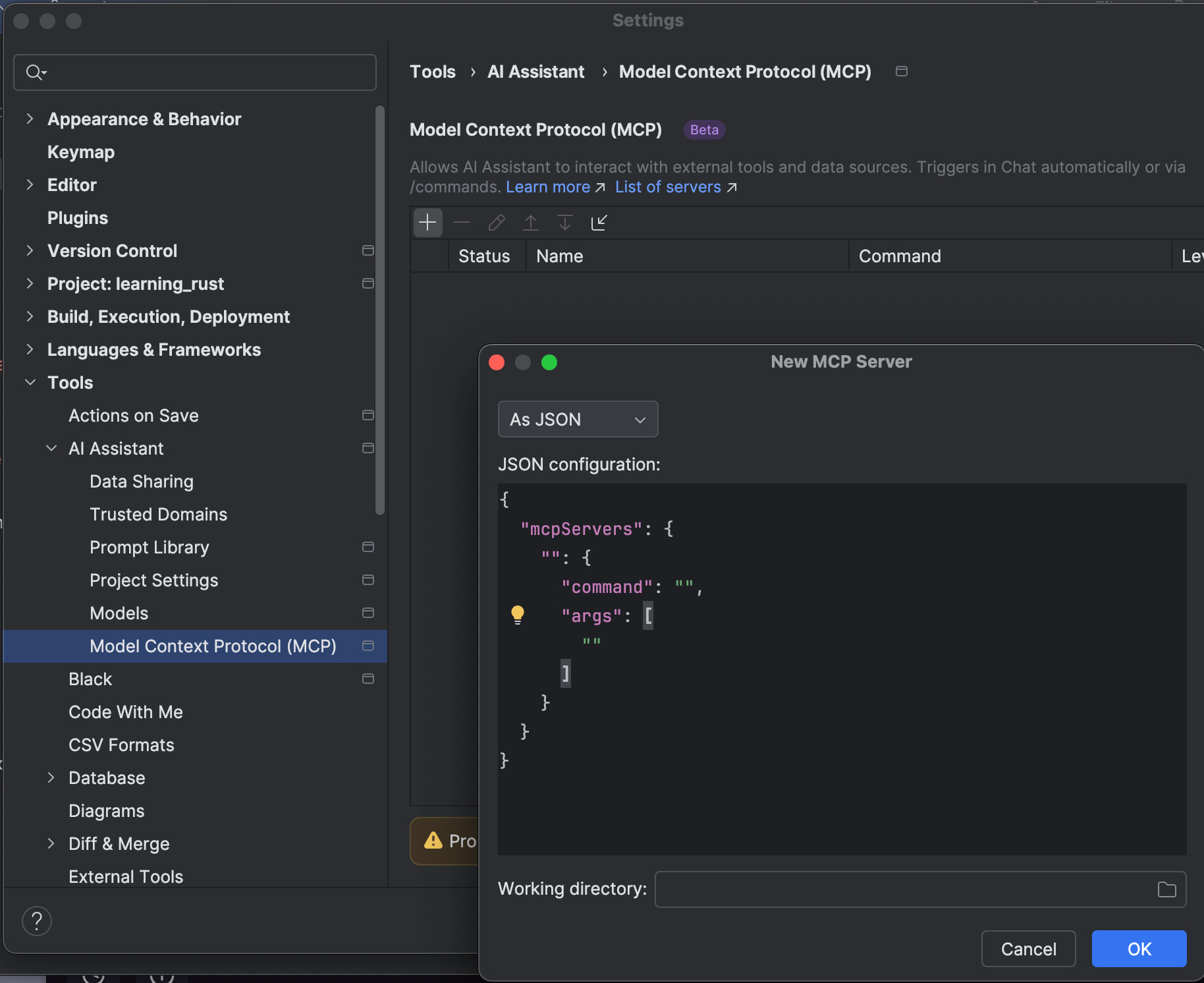This screenshot has width=1204, height=983.
Task: Click AI Assistant in the breadcrumb
Action: (x=535, y=72)
